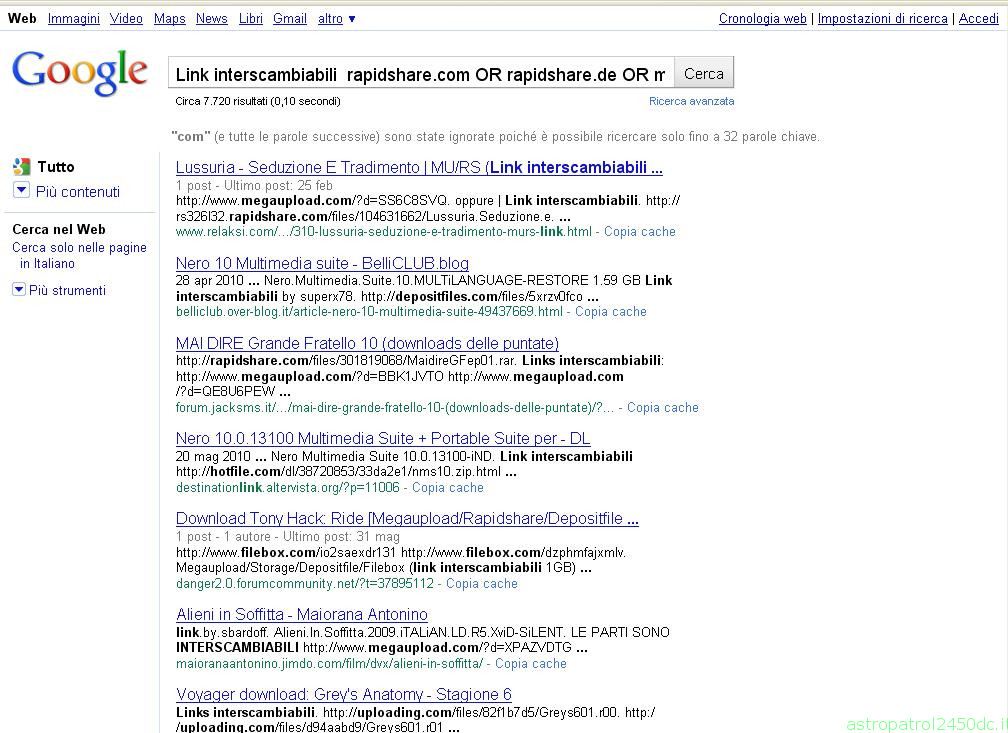
Task: Click '1 post - Ultimo post: 25 feb' text
Action: [x=254, y=185]
